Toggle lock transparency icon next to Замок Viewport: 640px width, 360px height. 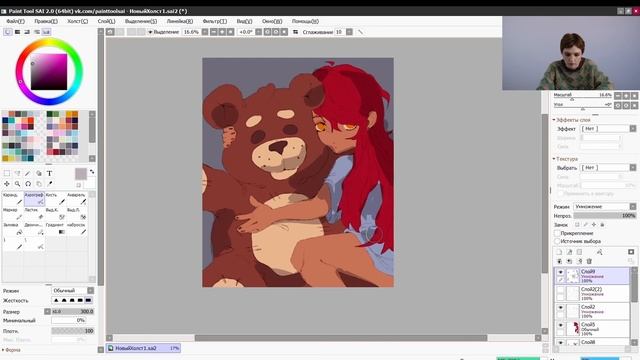[x=577, y=224]
